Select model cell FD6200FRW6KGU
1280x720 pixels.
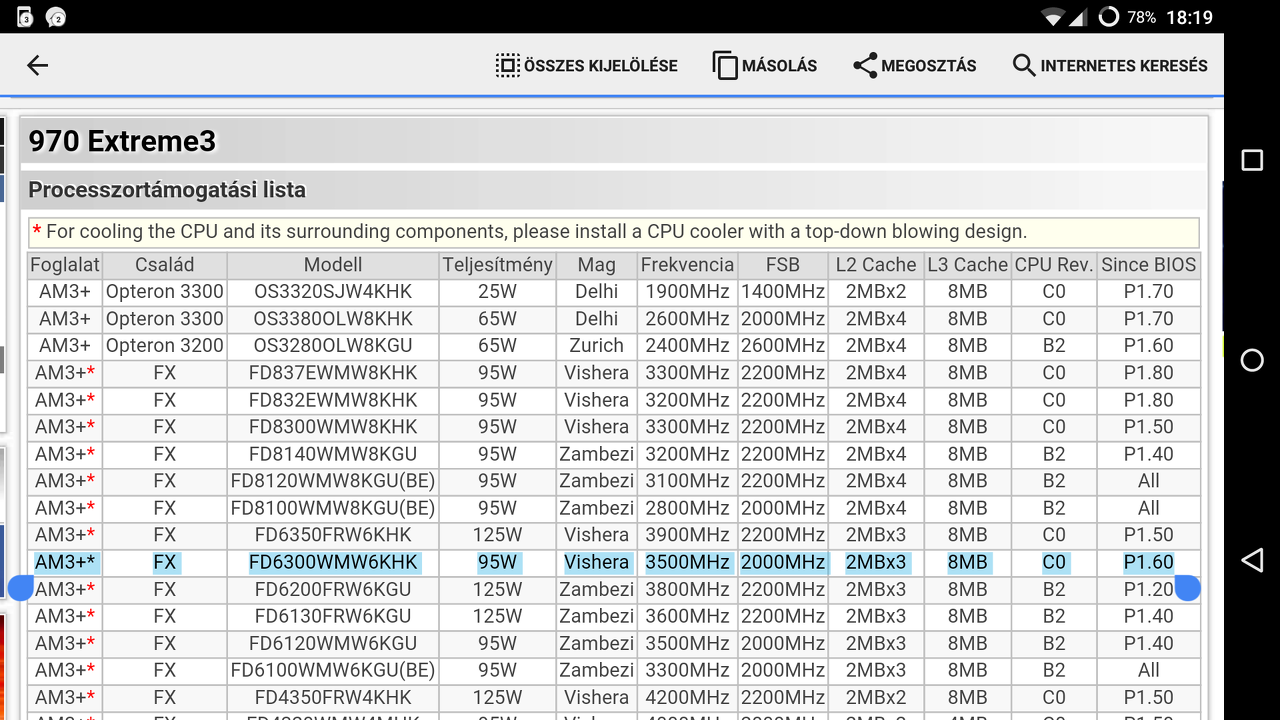point(333,589)
